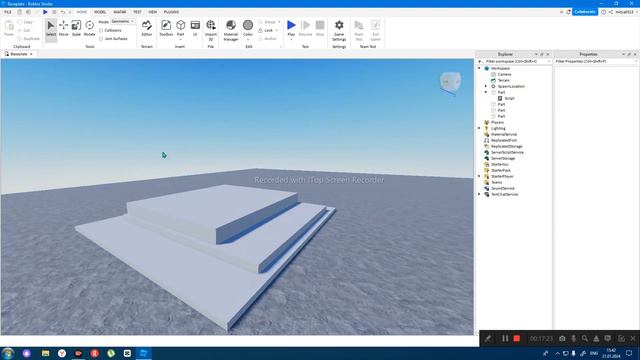Screen dimensions: 640x360
Task: Start Play test
Action: click(x=291, y=29)
